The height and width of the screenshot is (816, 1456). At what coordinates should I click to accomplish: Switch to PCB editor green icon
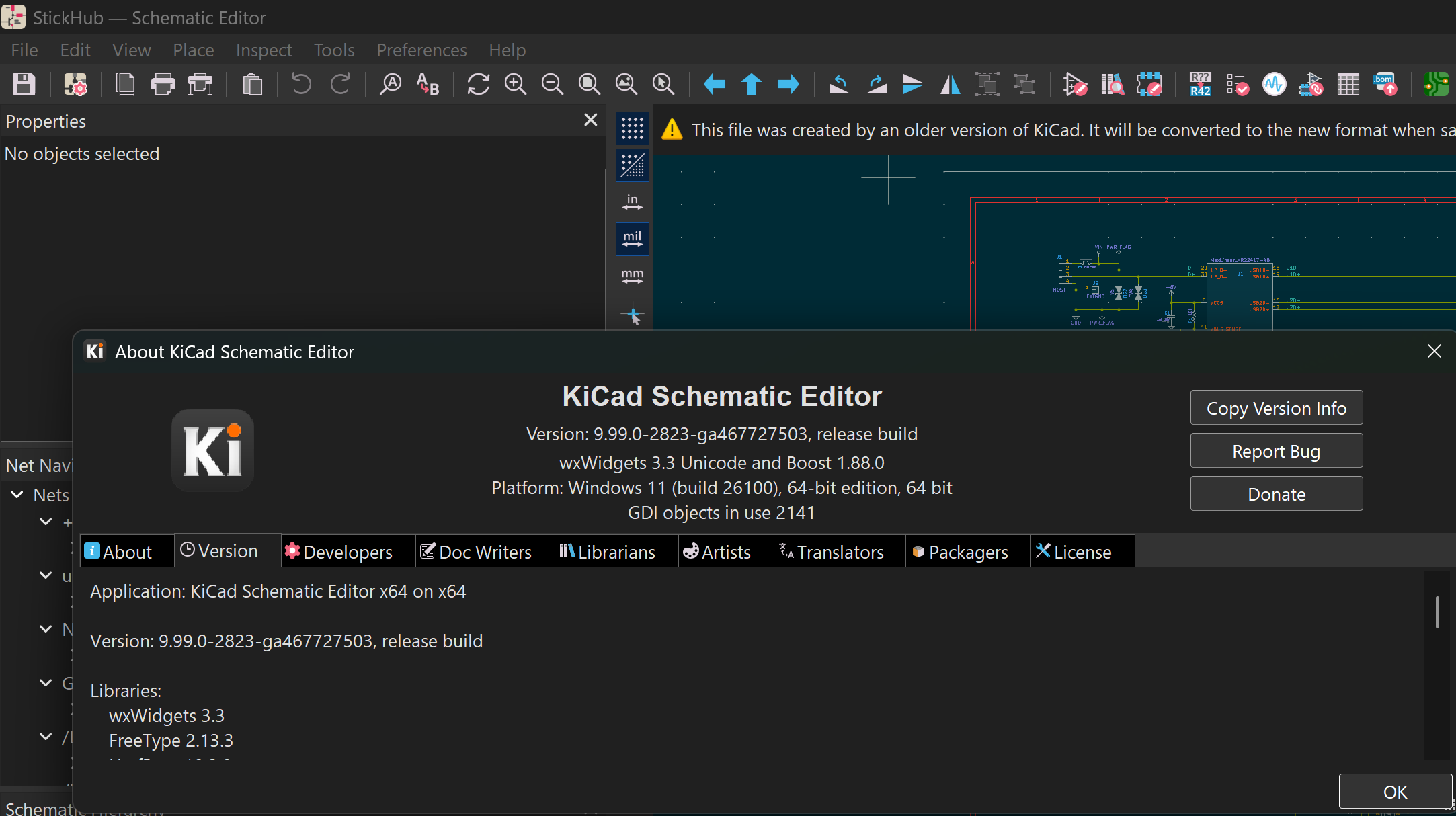[1437, 85]
